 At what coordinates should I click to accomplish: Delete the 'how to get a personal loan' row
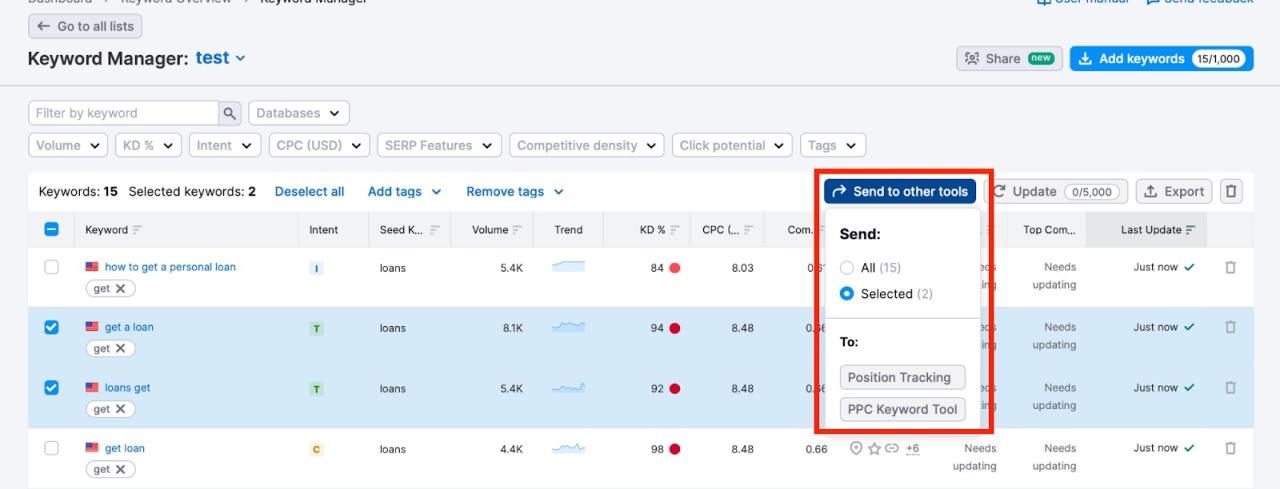coord(1231,267)
